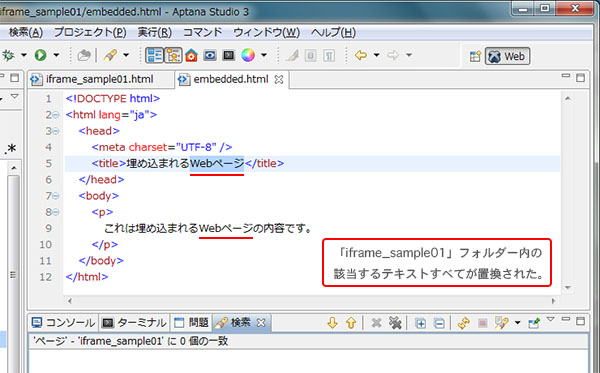Image resolution: width=600 pixels, height=373 pixels.
Task: Switch to the ターミナル tab
Action: tap(134, 323)
